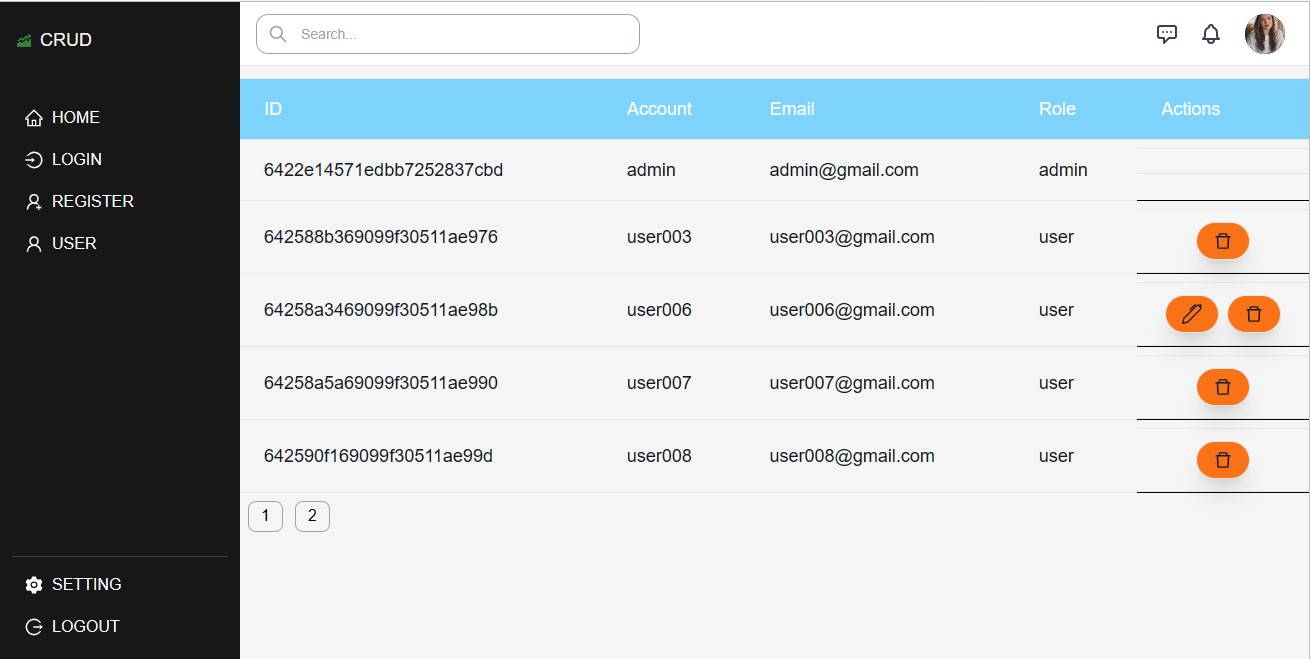1310x659 pixels.
Task: Click the Login arrow icon in sidebar
Action: point(34,160)
